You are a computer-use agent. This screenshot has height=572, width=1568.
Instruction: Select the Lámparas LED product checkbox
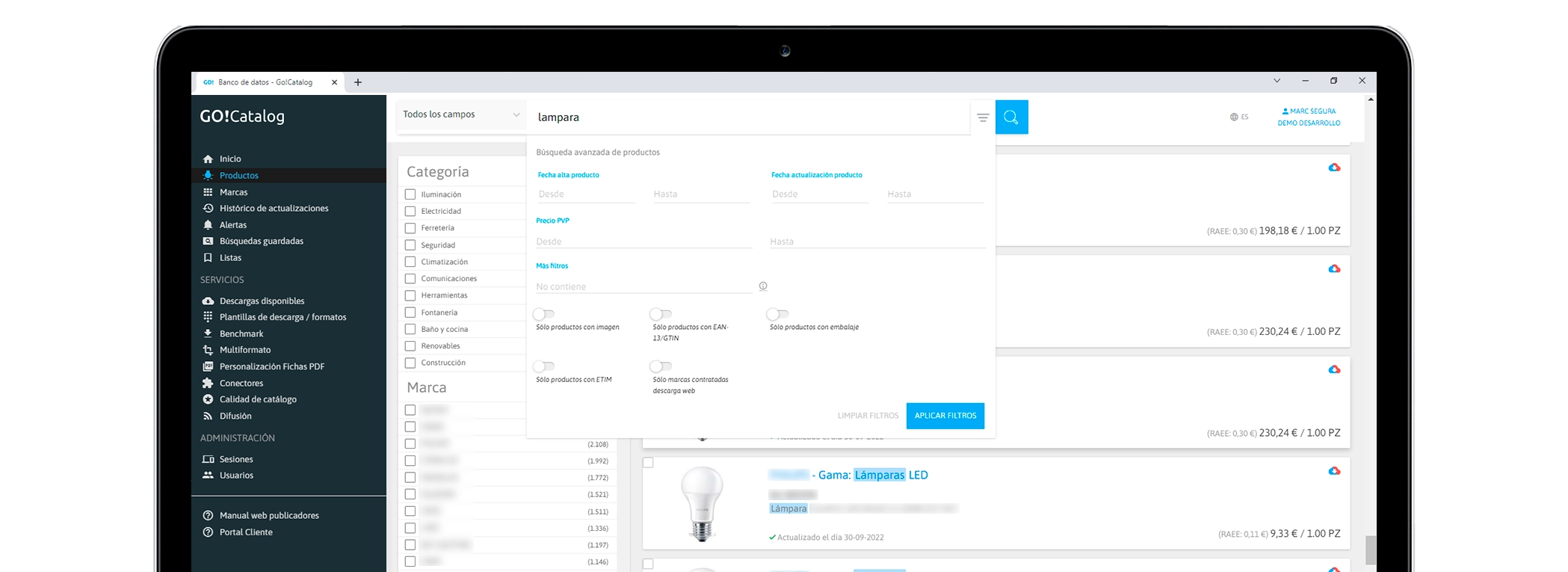pyautogui.click(x=648, y=463)
